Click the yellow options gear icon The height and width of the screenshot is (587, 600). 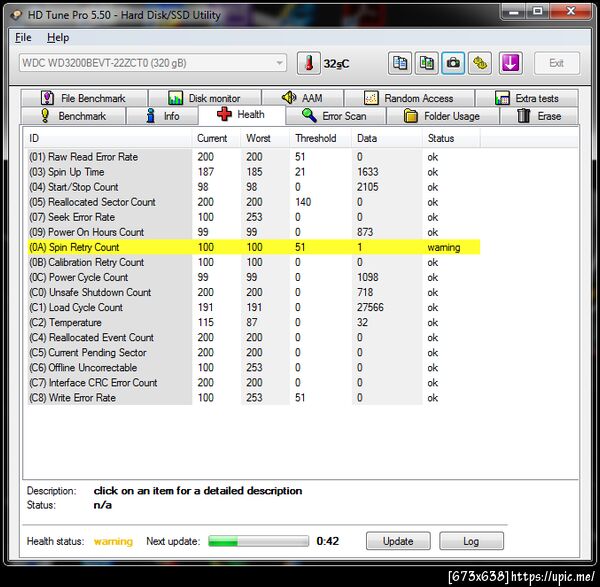click(x=480, y=63)
